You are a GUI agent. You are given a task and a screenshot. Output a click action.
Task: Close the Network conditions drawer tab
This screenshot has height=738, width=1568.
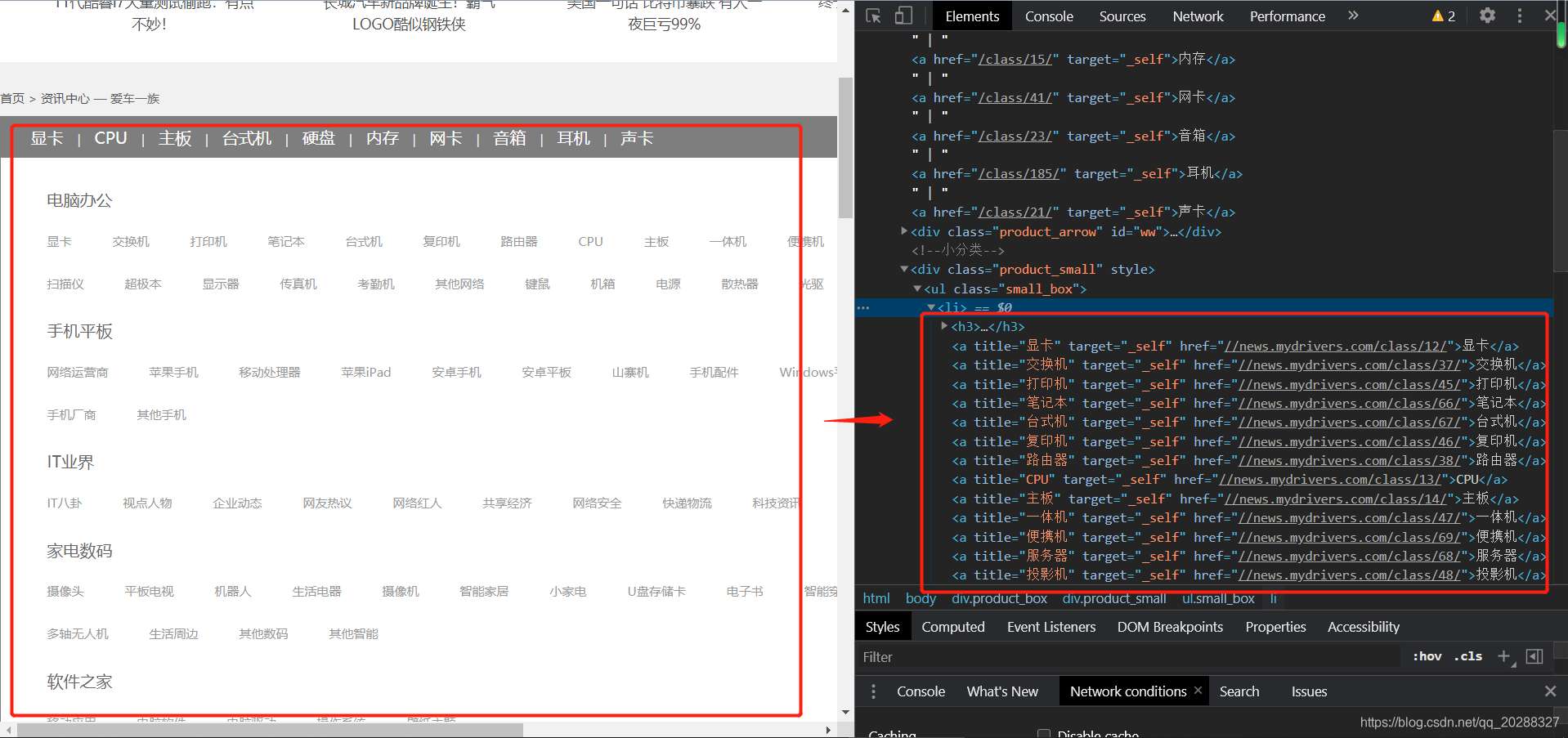tap(1198, 691)
